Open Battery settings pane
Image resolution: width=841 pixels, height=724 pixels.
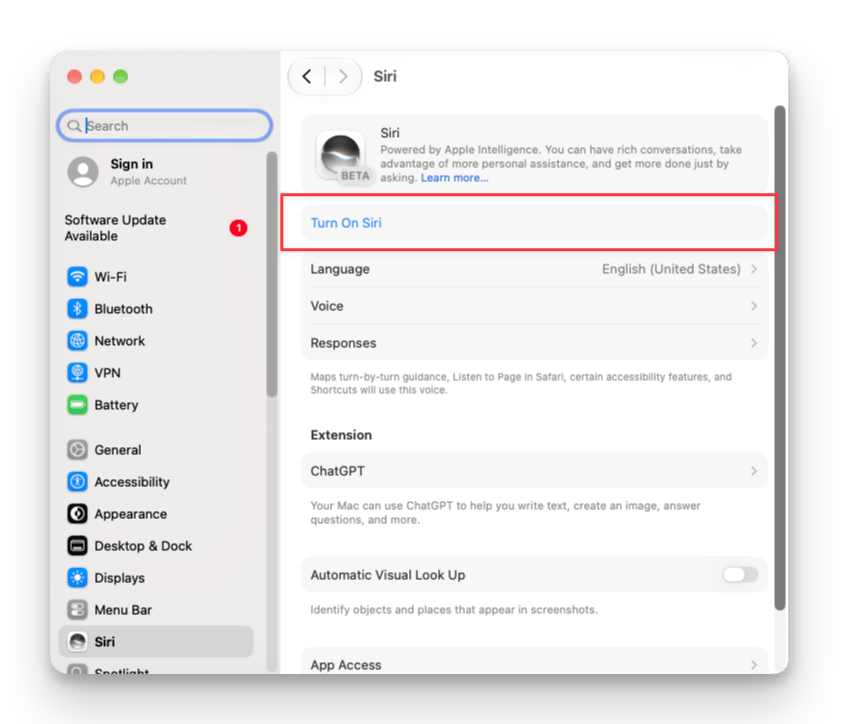point(156,405)
